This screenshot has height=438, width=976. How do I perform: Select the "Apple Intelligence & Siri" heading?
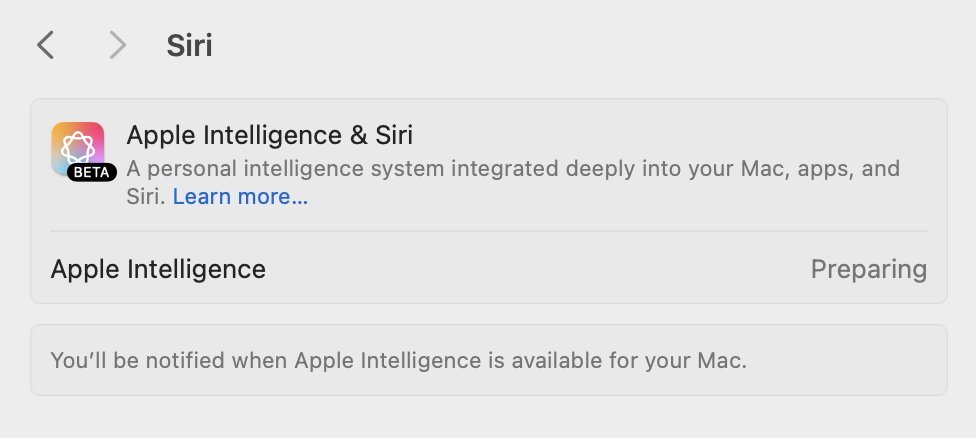(269, 135)
